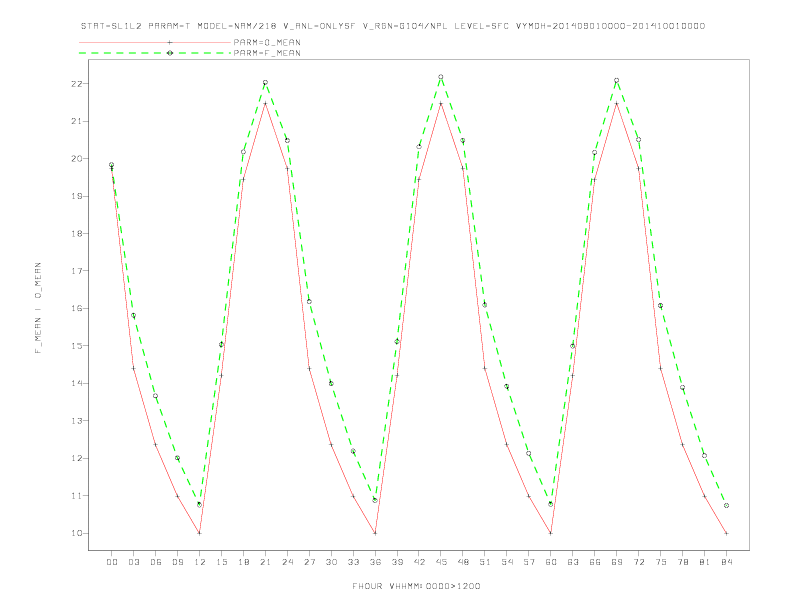Click the O_MEAN plus marker at hour 12

pyautogui.click(x=200, y=533)
